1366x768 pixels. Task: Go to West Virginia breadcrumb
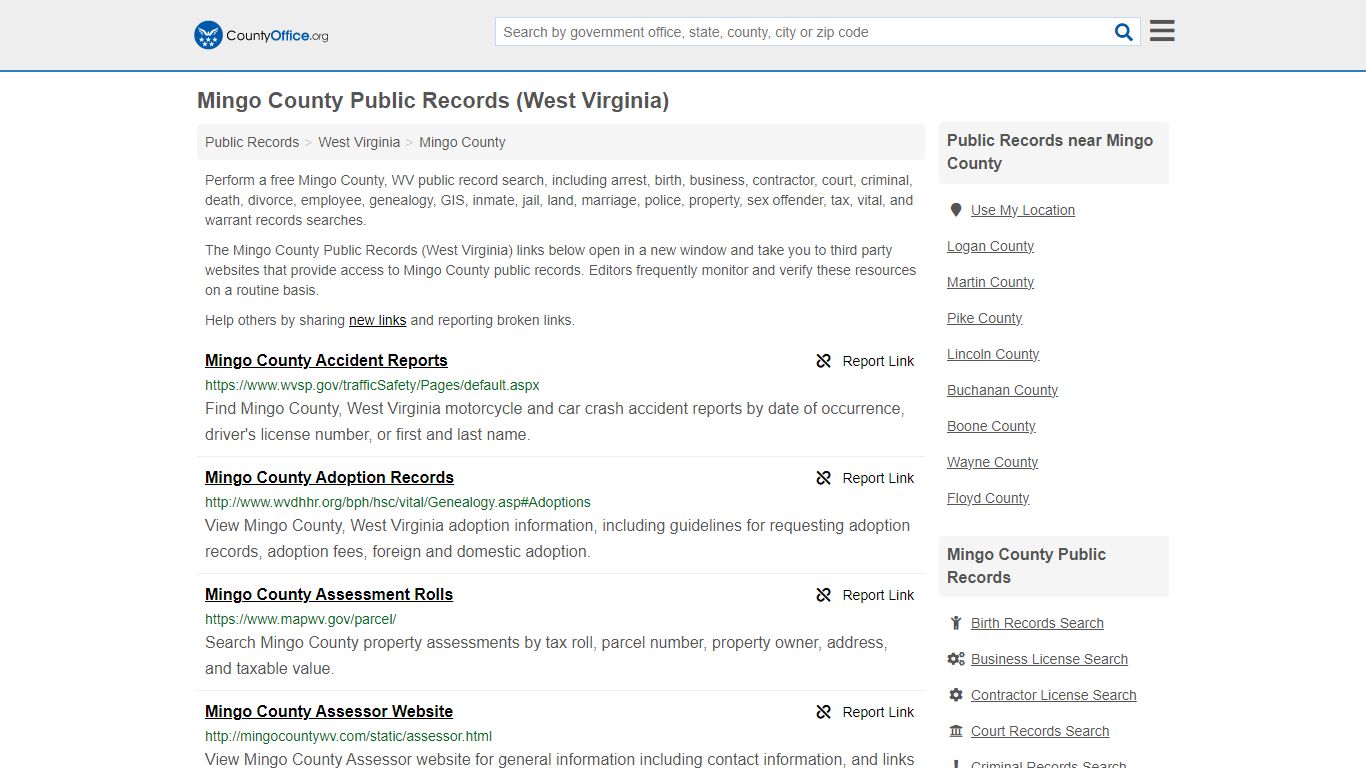tap(359, 142)
